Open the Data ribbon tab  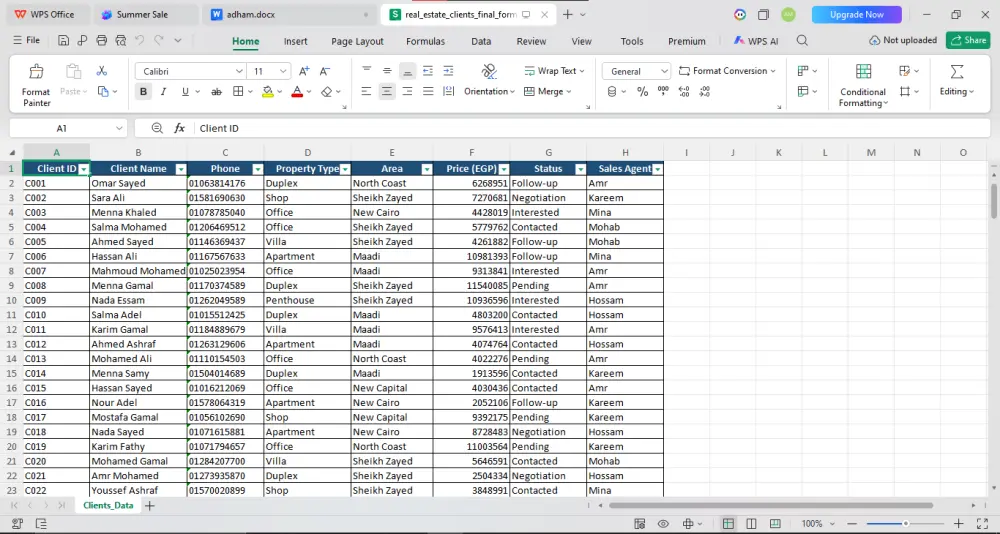click(x=481, y=41)
